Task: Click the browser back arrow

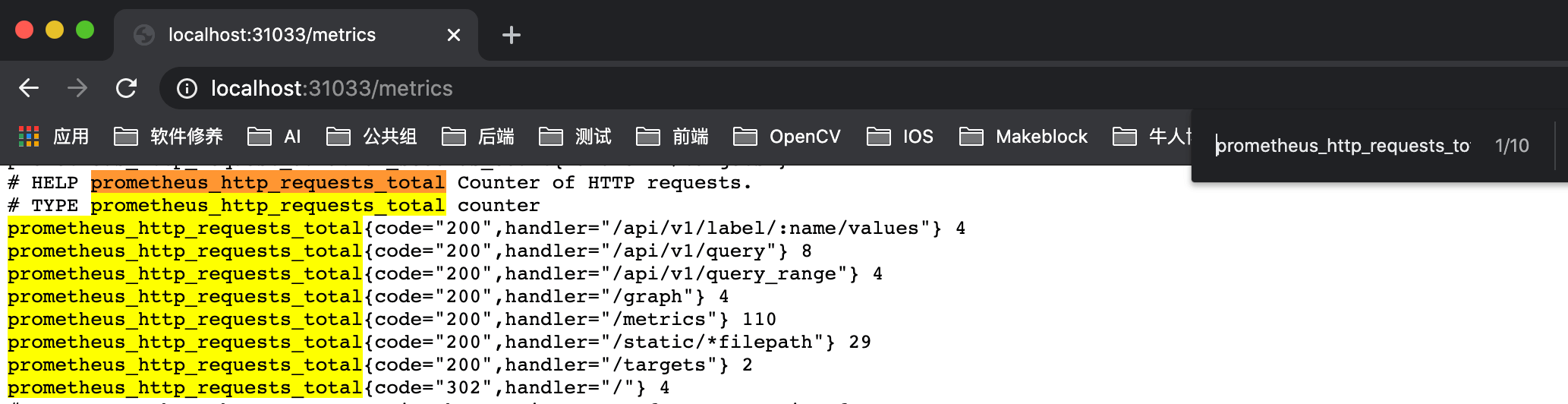Action: pyautogui.click(x=29, y=88)
